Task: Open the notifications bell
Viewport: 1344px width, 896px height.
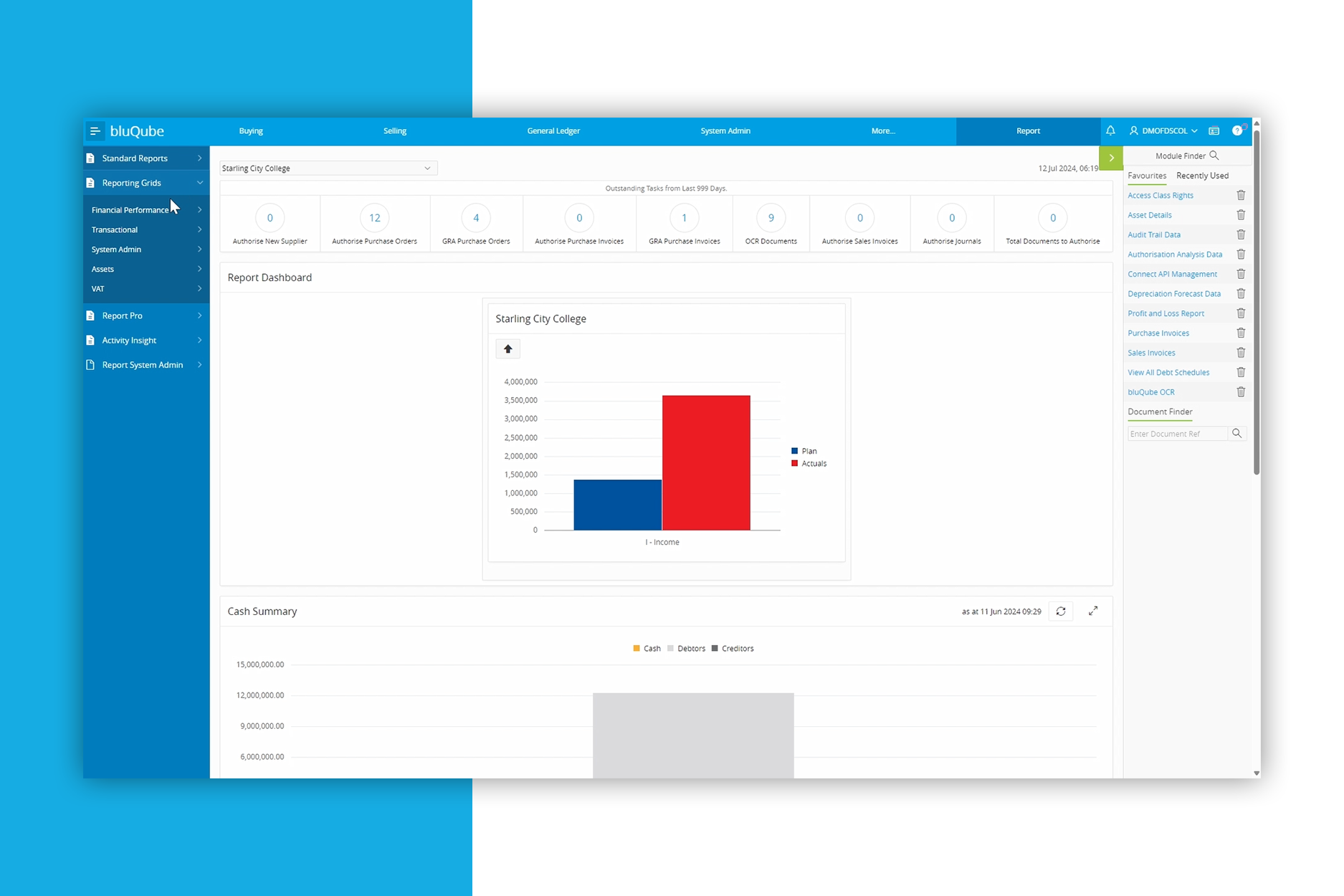Action: click(x=1110, y=130)
